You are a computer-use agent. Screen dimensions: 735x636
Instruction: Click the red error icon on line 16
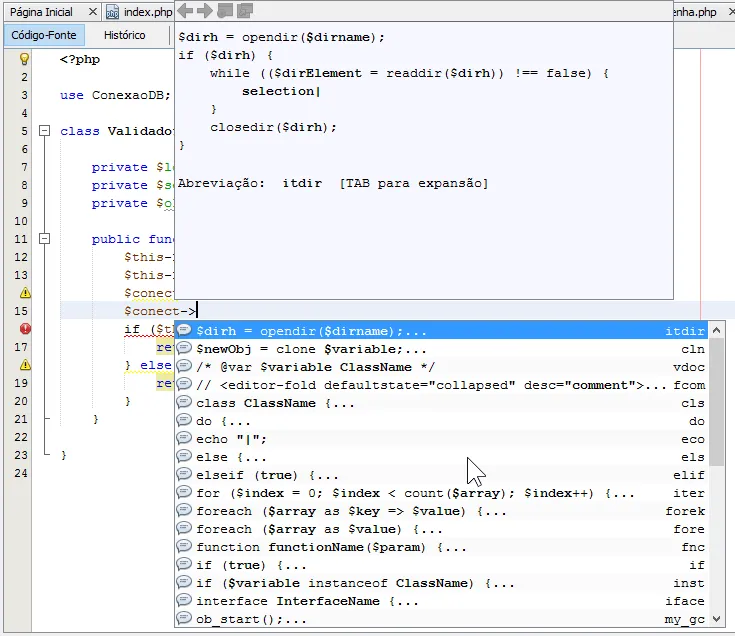(26, 329)
